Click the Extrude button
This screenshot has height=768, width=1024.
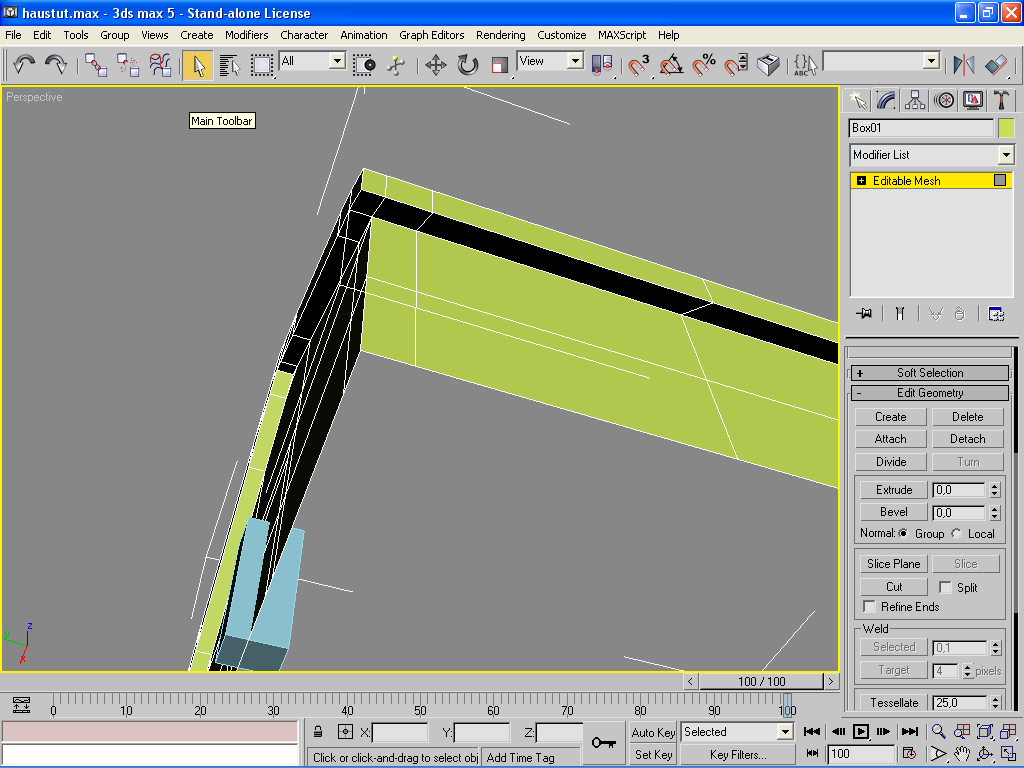point(894,490)
